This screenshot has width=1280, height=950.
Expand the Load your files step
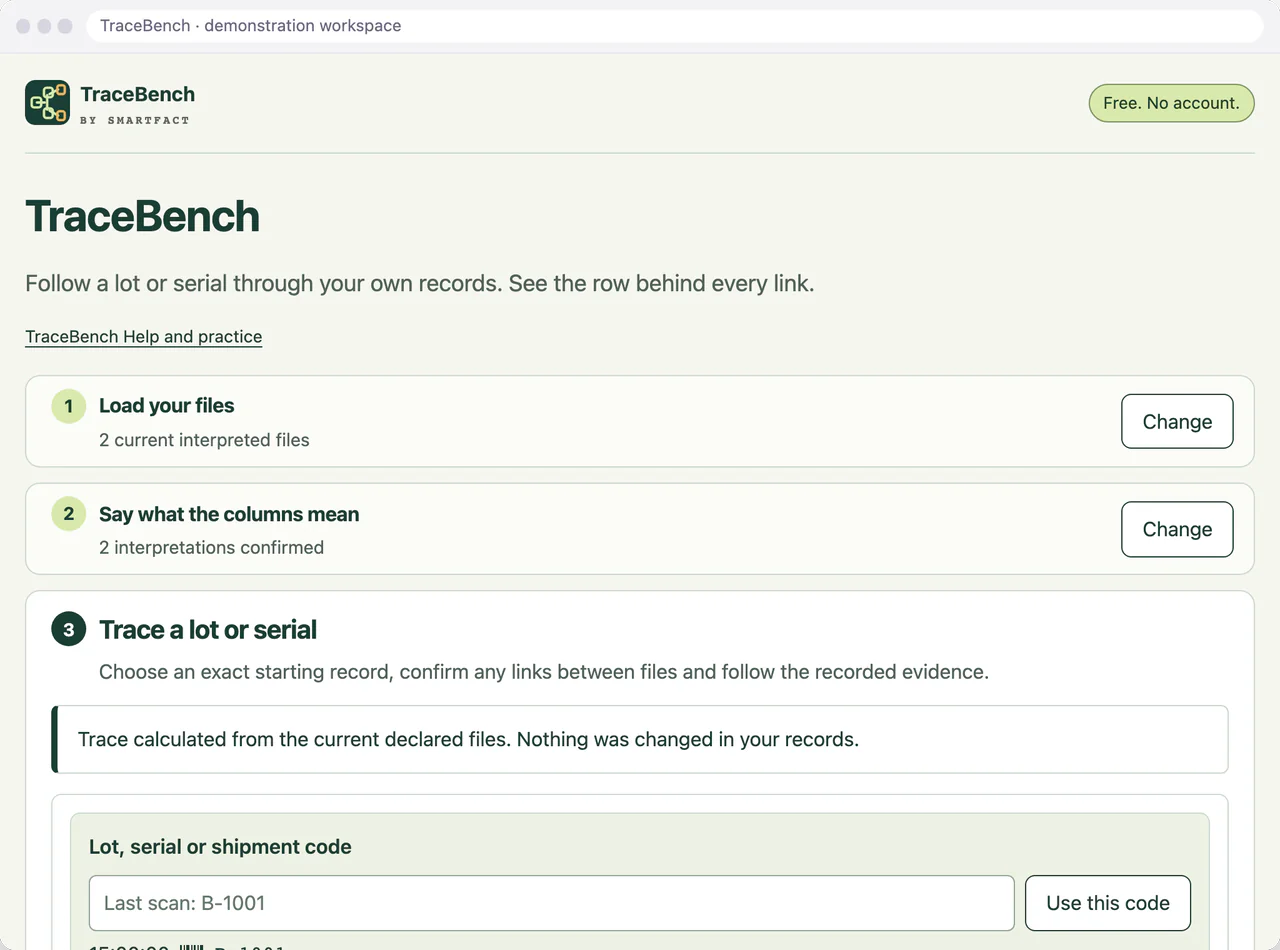pyautogui.click(x=166, y=406)
